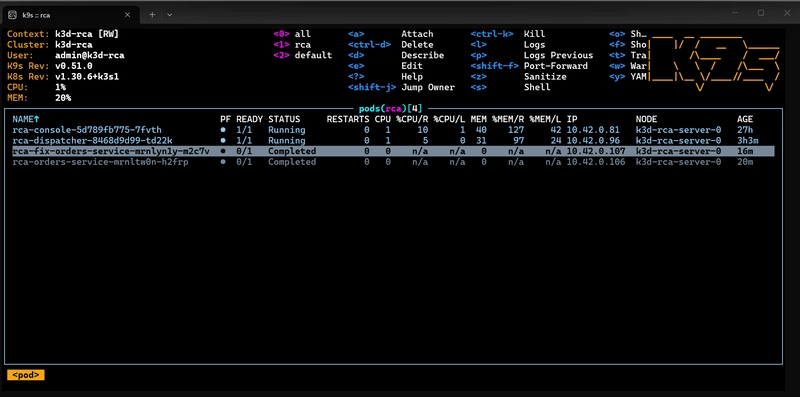This screenshot has height=397, width=800.
Task: Click IP 10.42.0.107 in the table
Action: [x=596, y=152]
